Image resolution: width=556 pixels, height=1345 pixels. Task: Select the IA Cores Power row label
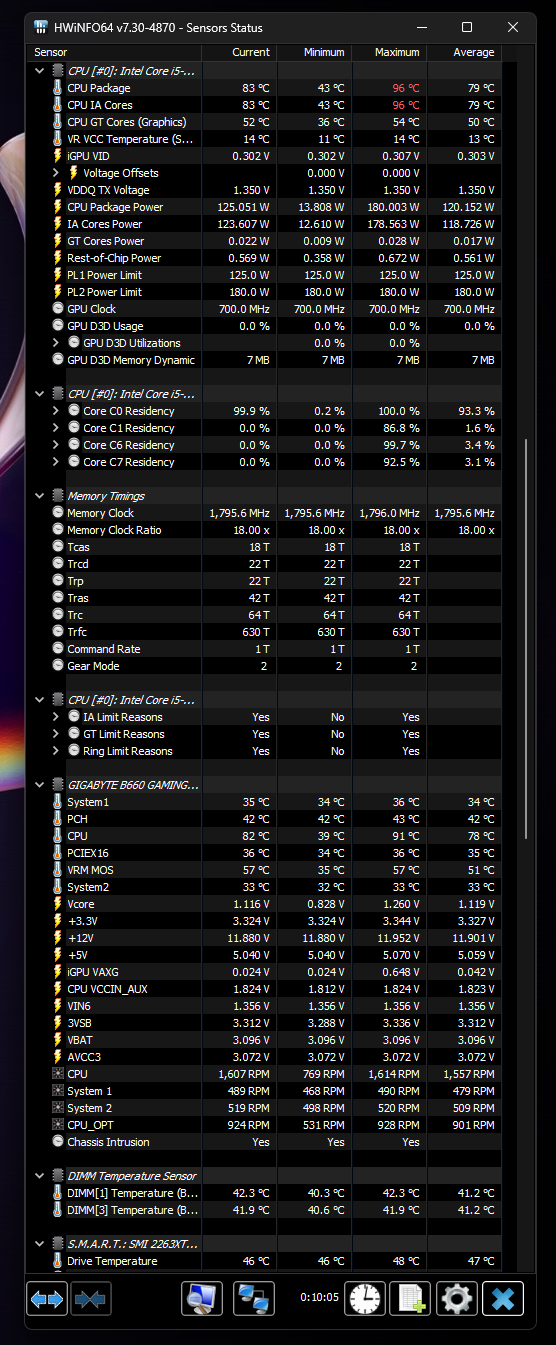[105, 224]
